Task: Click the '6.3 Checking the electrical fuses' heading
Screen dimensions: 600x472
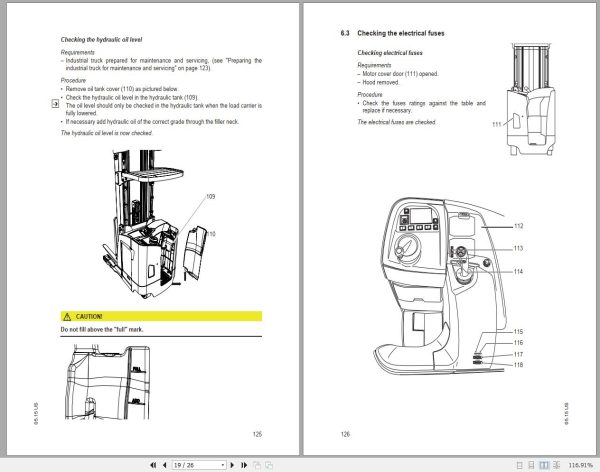Action: click(x=393, y=33)
